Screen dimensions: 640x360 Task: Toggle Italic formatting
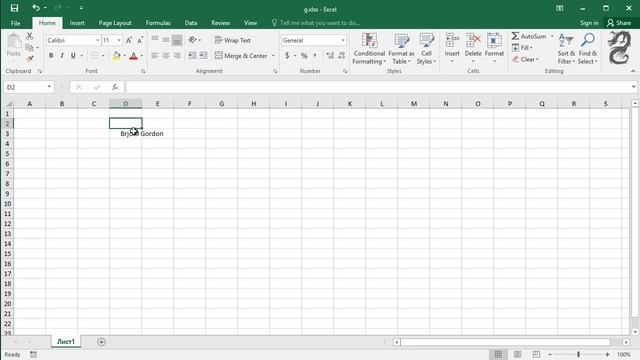pos(62,56)
